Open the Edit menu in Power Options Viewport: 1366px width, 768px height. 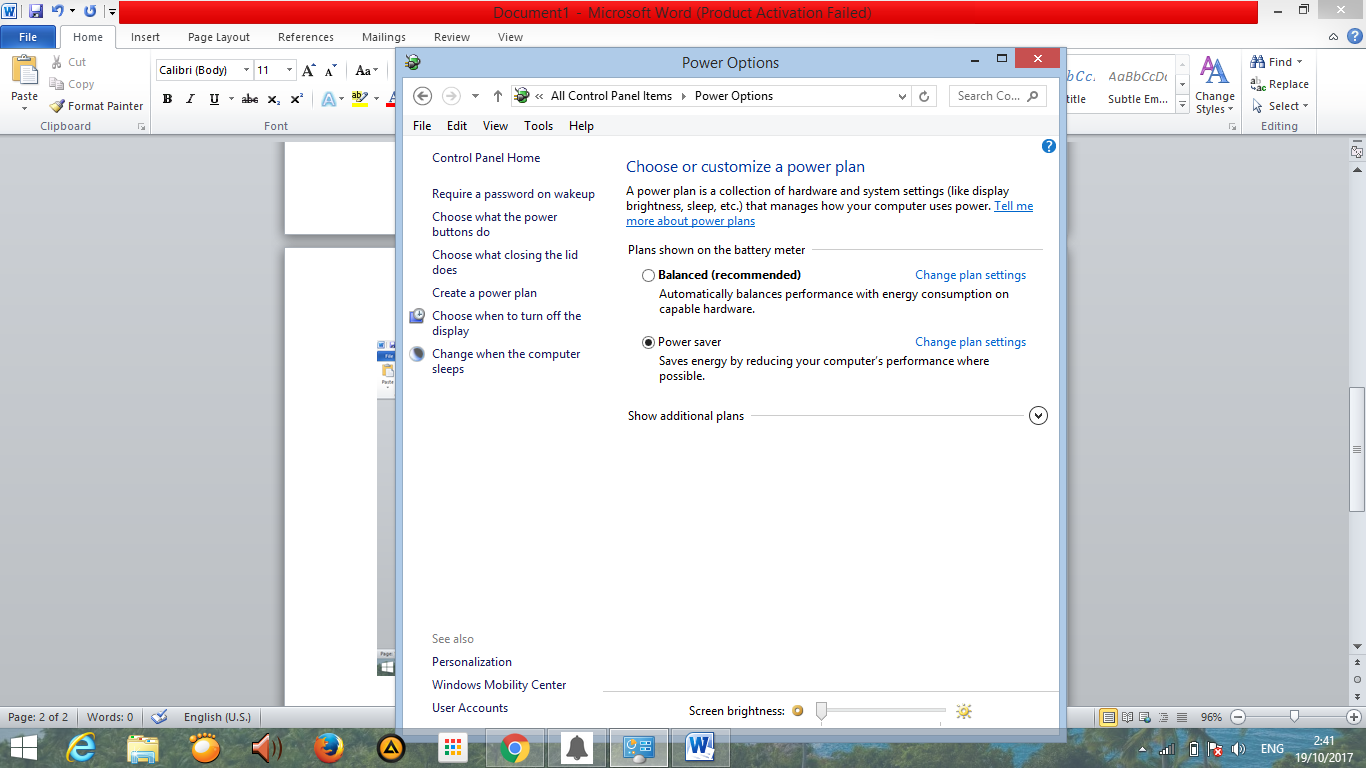[457, 126]
